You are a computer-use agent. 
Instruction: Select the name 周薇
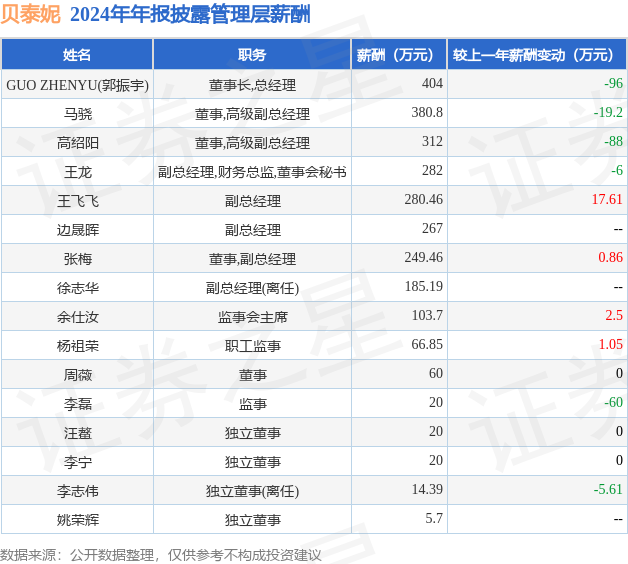[x=78, y=375]
